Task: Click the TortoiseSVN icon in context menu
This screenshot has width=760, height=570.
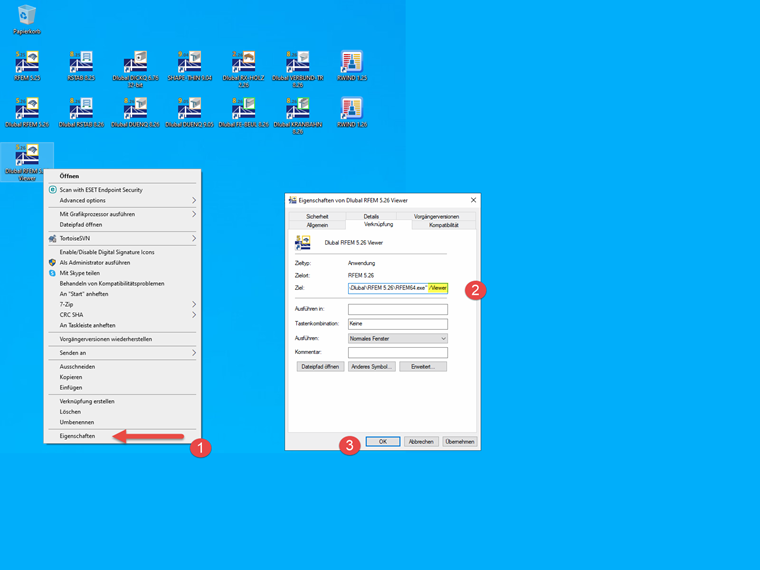Action: 53,238
